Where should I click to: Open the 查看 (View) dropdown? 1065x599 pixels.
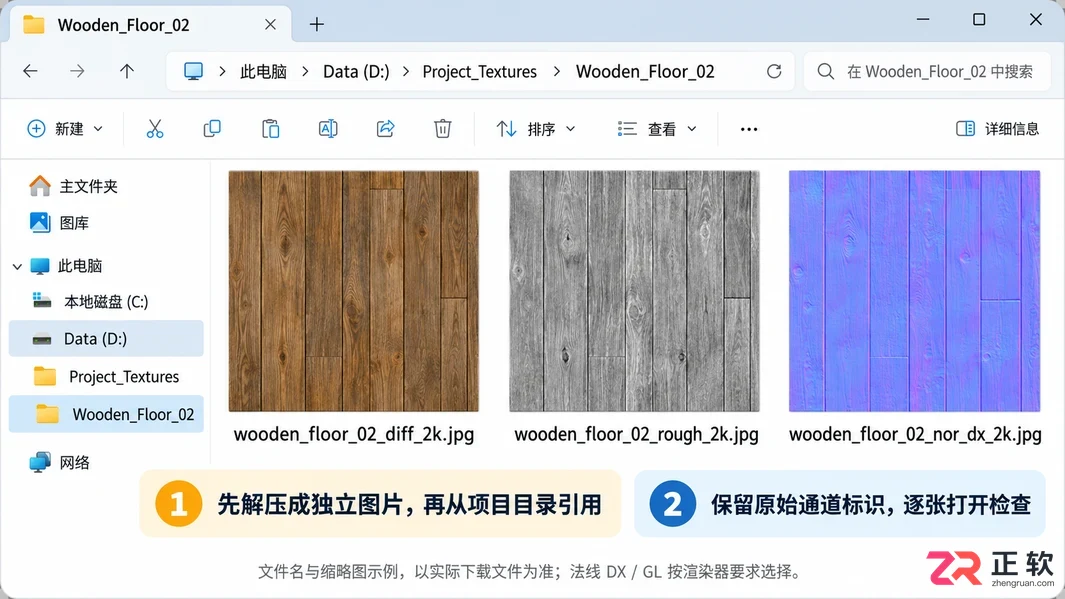(657, 128)
